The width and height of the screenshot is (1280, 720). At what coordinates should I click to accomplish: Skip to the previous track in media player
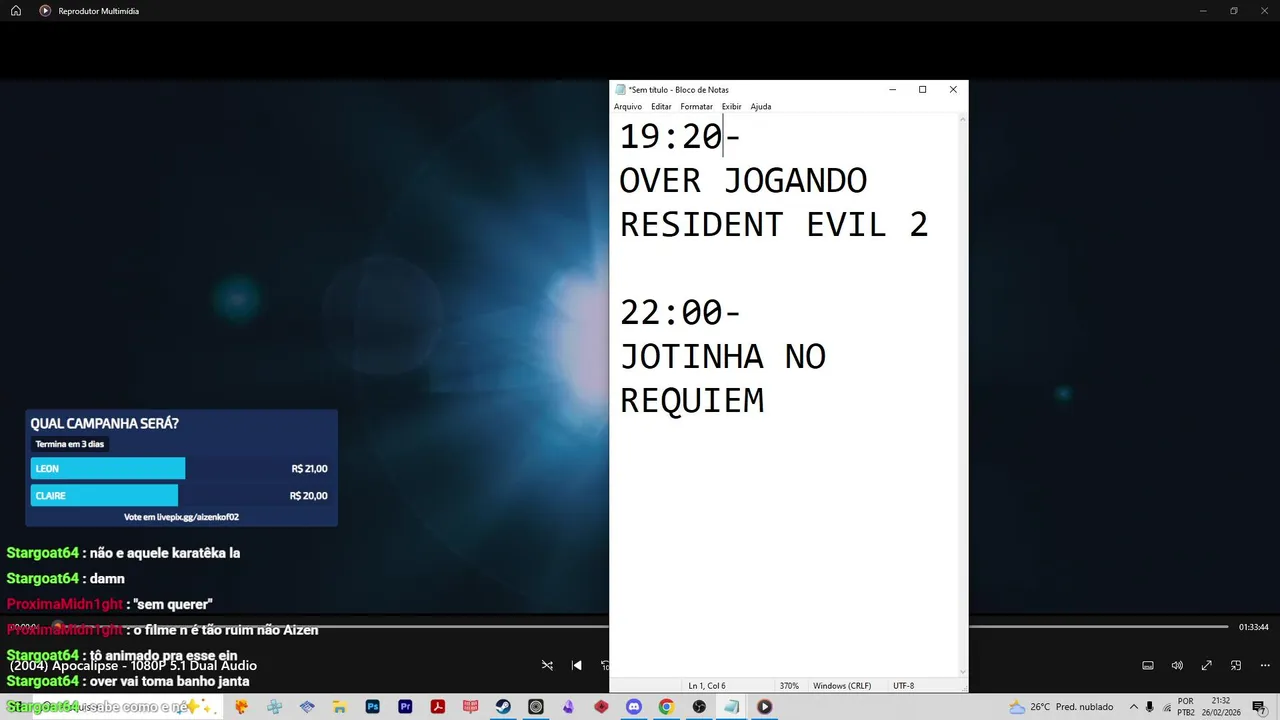(x=576, y=665)
